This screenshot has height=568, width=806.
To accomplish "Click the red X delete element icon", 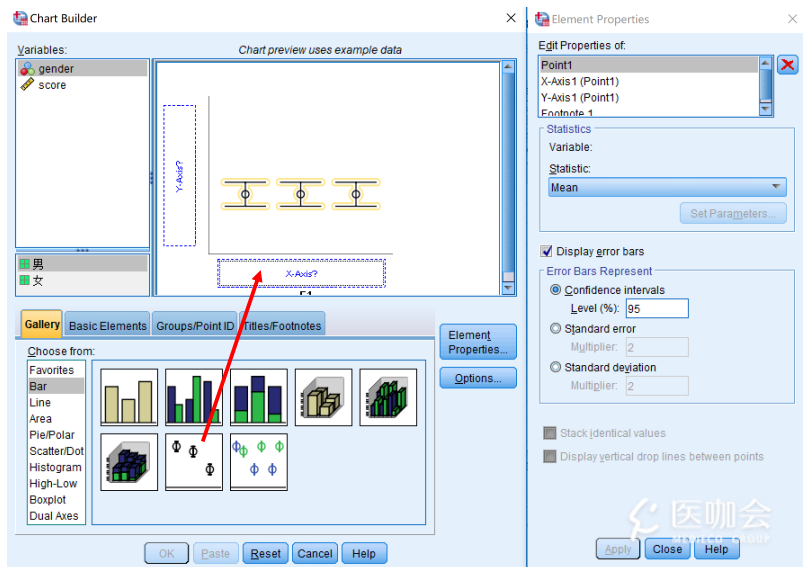I will tap(788, 65).
